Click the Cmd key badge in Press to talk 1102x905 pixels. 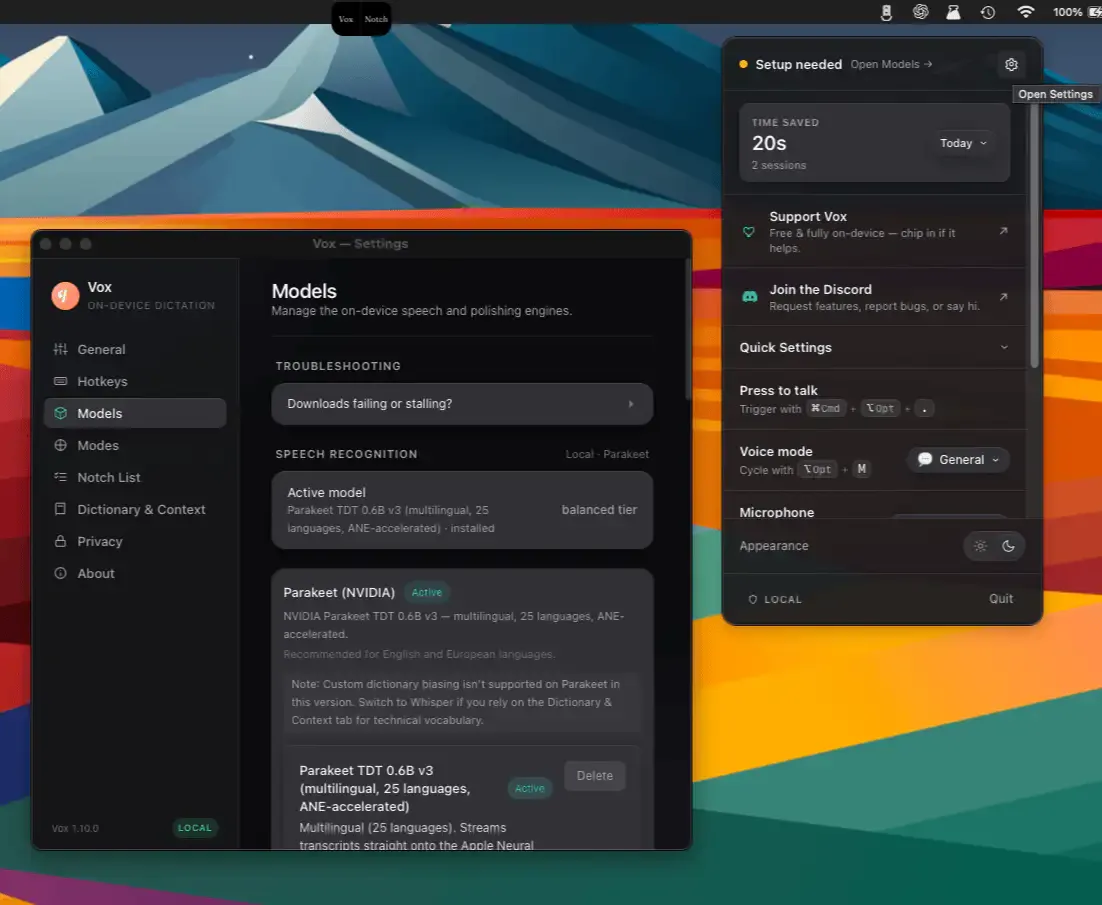click(826, 408)
